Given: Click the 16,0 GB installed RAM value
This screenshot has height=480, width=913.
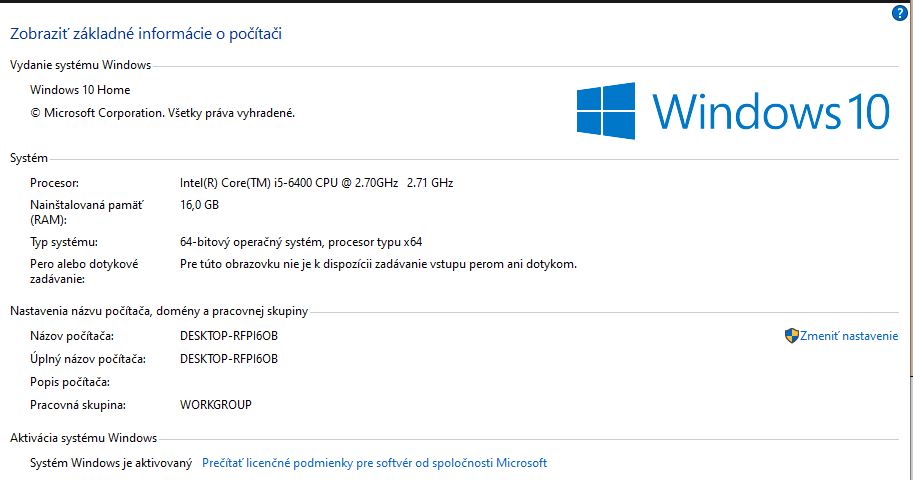Looking at the screenshot, I should (199, 205).
